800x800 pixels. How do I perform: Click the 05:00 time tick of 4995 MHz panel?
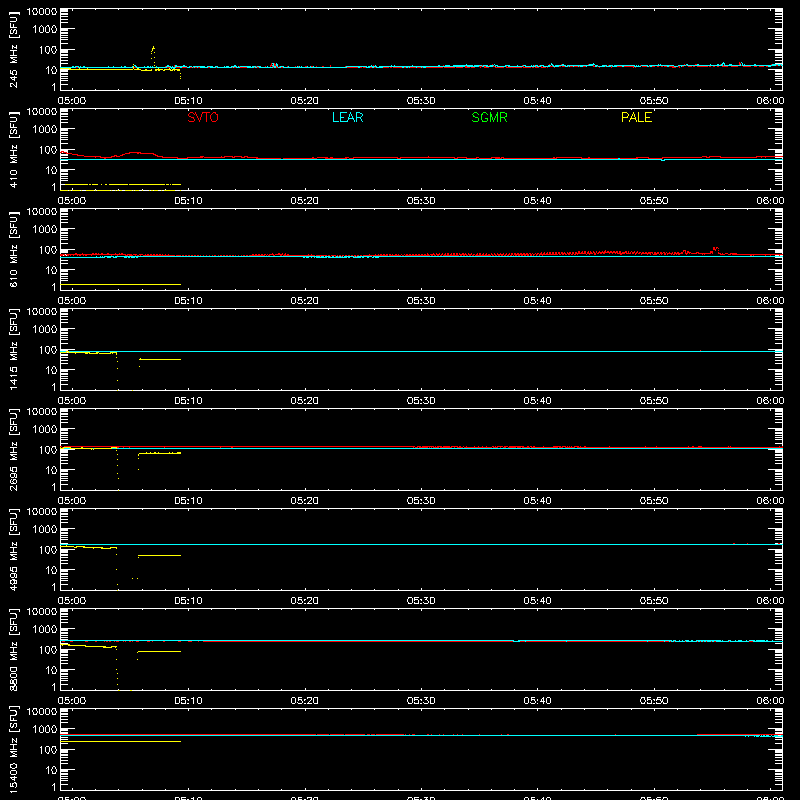(x=72, y=601)
